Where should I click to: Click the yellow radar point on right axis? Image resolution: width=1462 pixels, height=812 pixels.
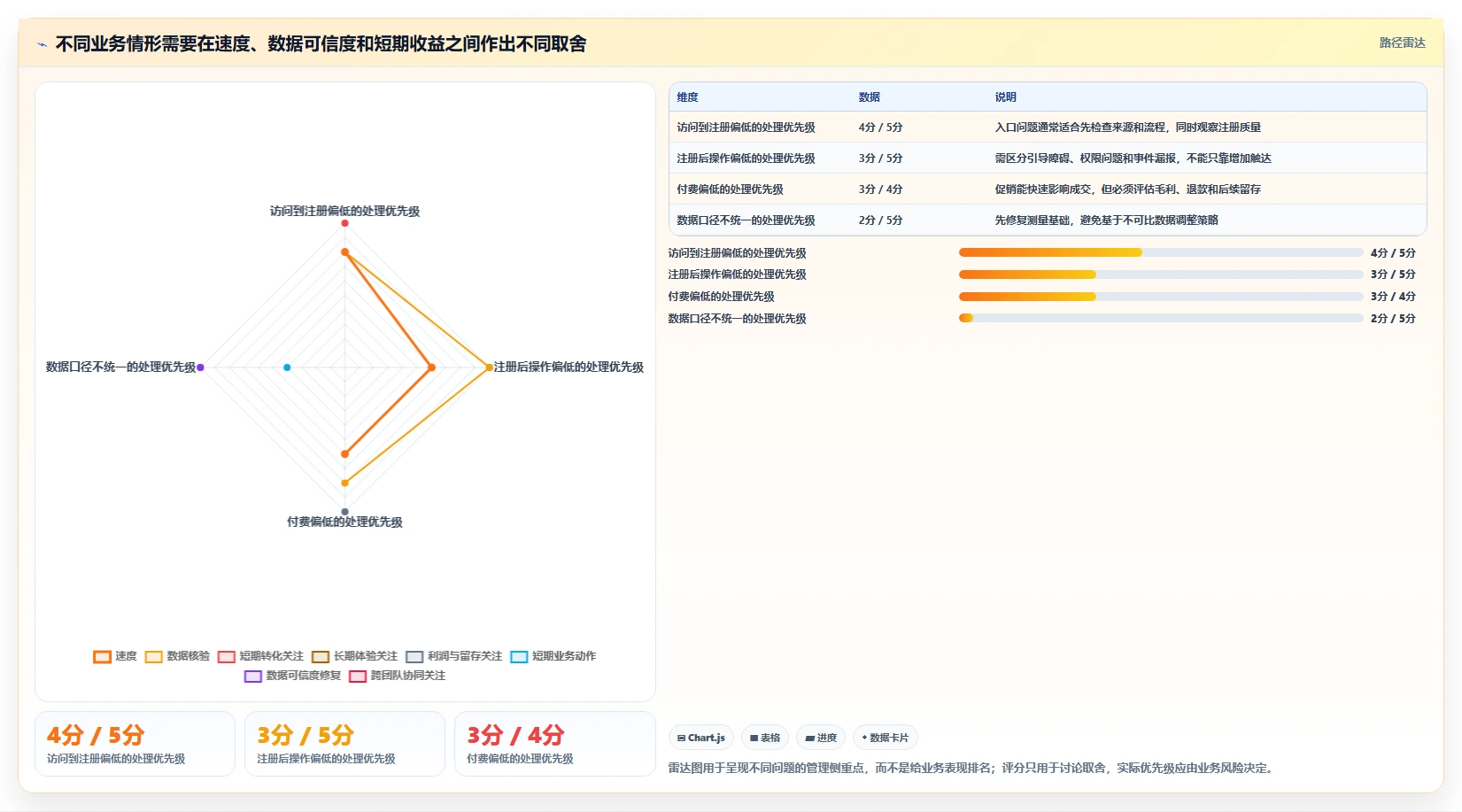(x=489, y=367)
